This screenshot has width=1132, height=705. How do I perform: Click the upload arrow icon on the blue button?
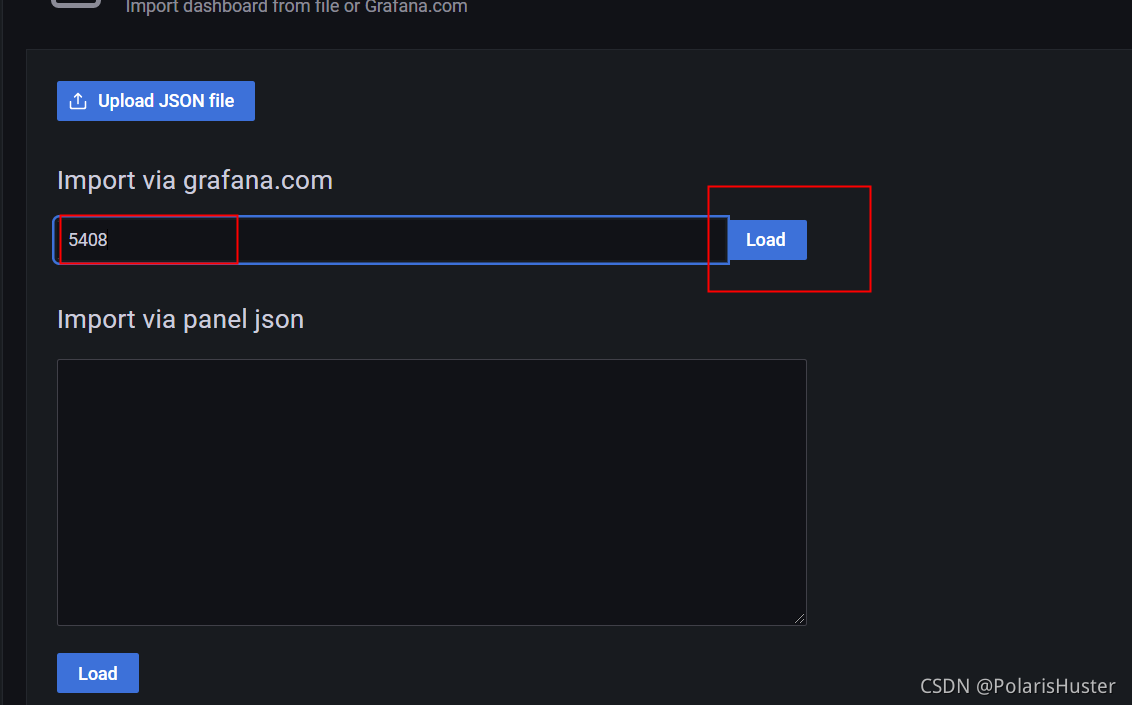78,100
